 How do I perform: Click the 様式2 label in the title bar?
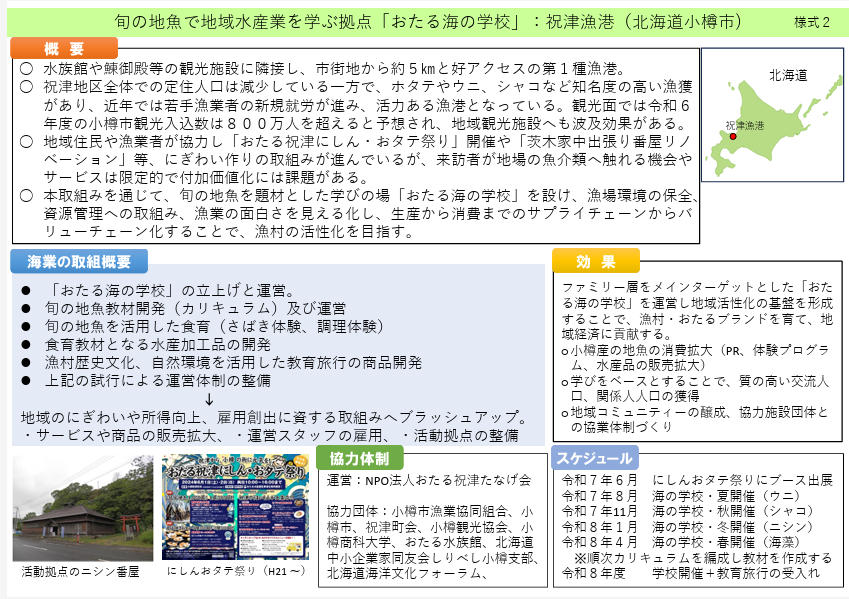(811, 21)
